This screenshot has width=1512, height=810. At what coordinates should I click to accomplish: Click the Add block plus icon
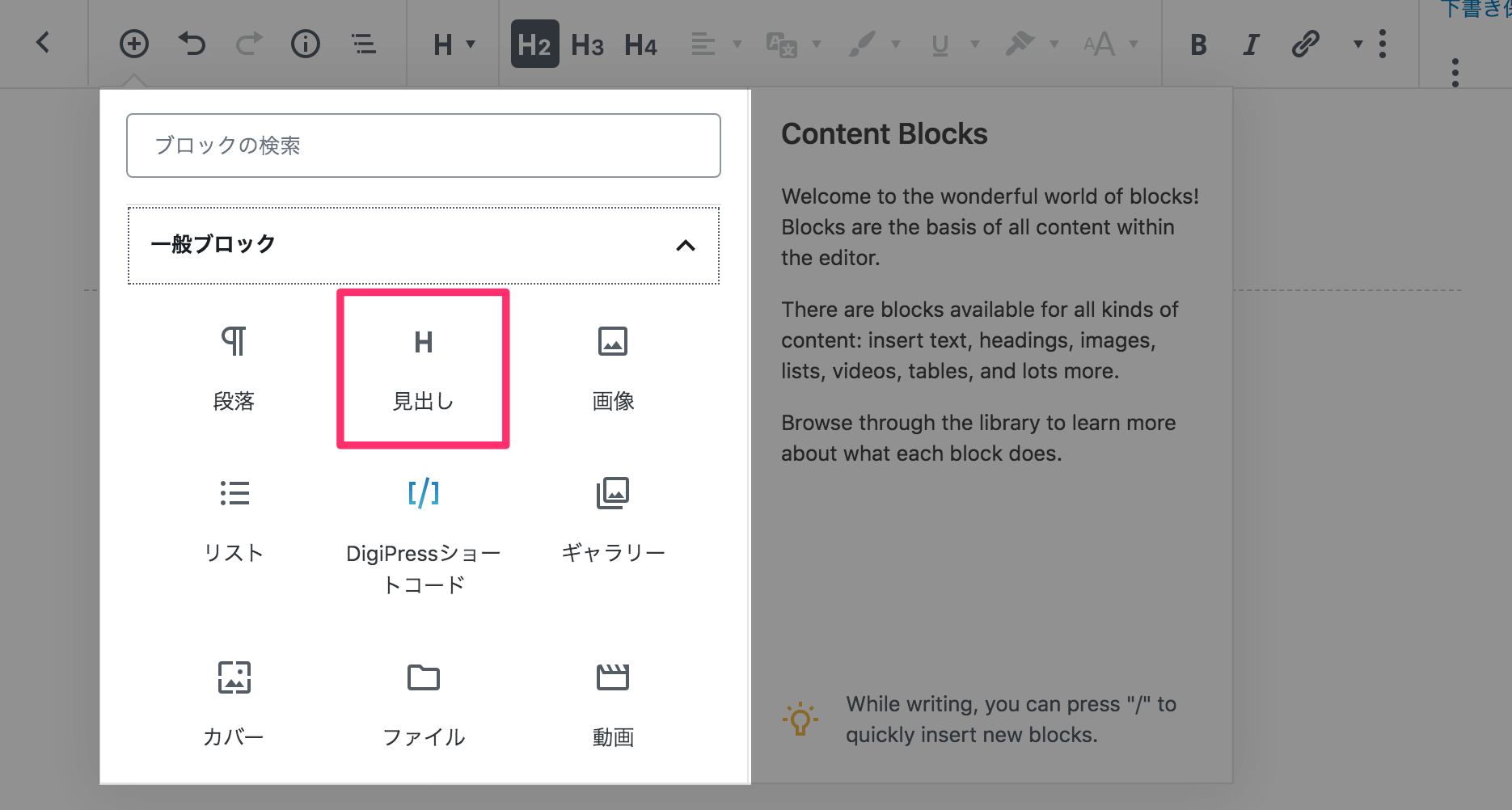coord(134,44)
